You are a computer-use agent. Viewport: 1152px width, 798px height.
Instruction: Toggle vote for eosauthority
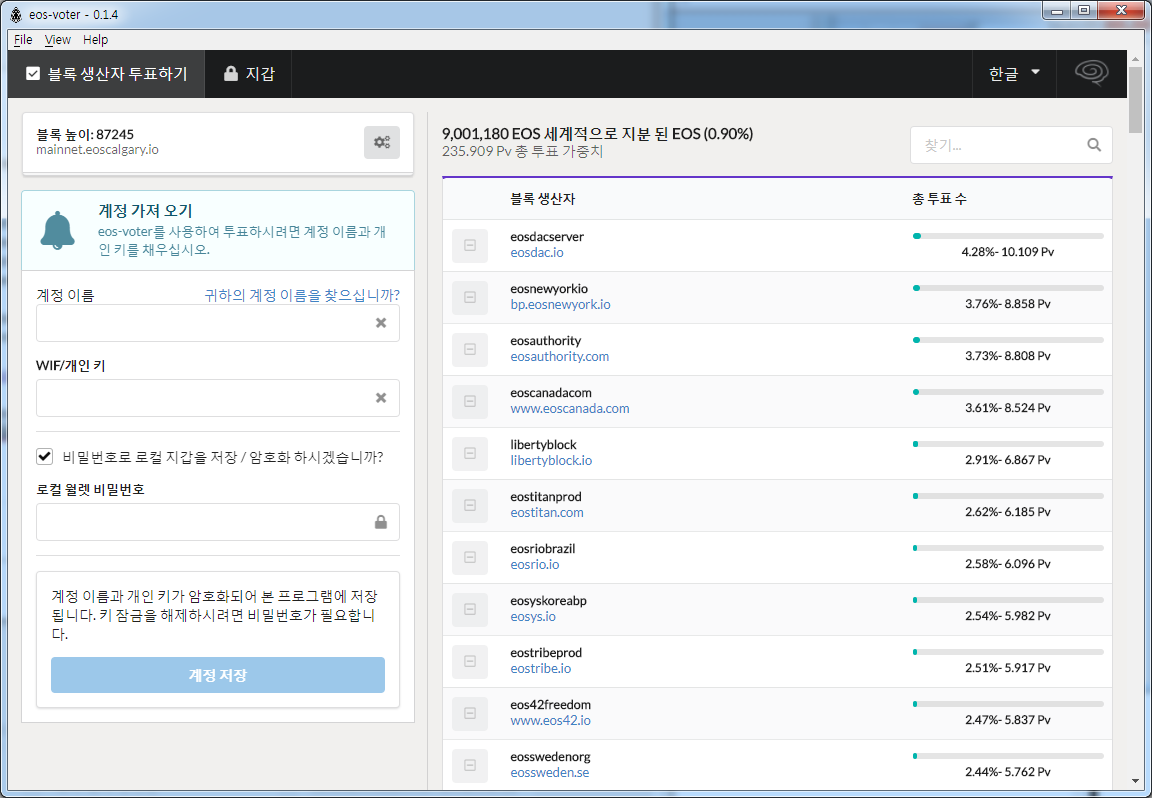pyautogui.click(x=469, y=349)
